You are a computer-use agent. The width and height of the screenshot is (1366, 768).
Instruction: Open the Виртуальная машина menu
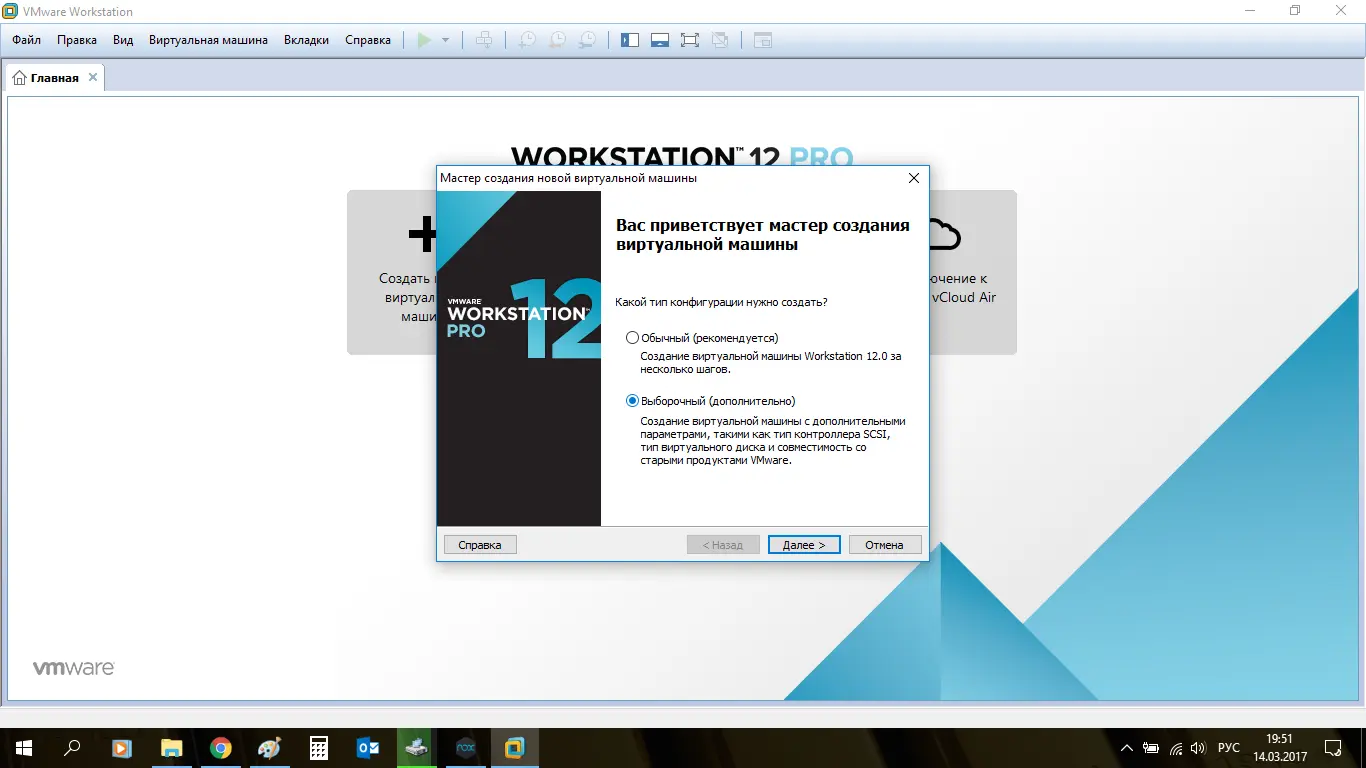pyautogui.click(x=208, y=40)
